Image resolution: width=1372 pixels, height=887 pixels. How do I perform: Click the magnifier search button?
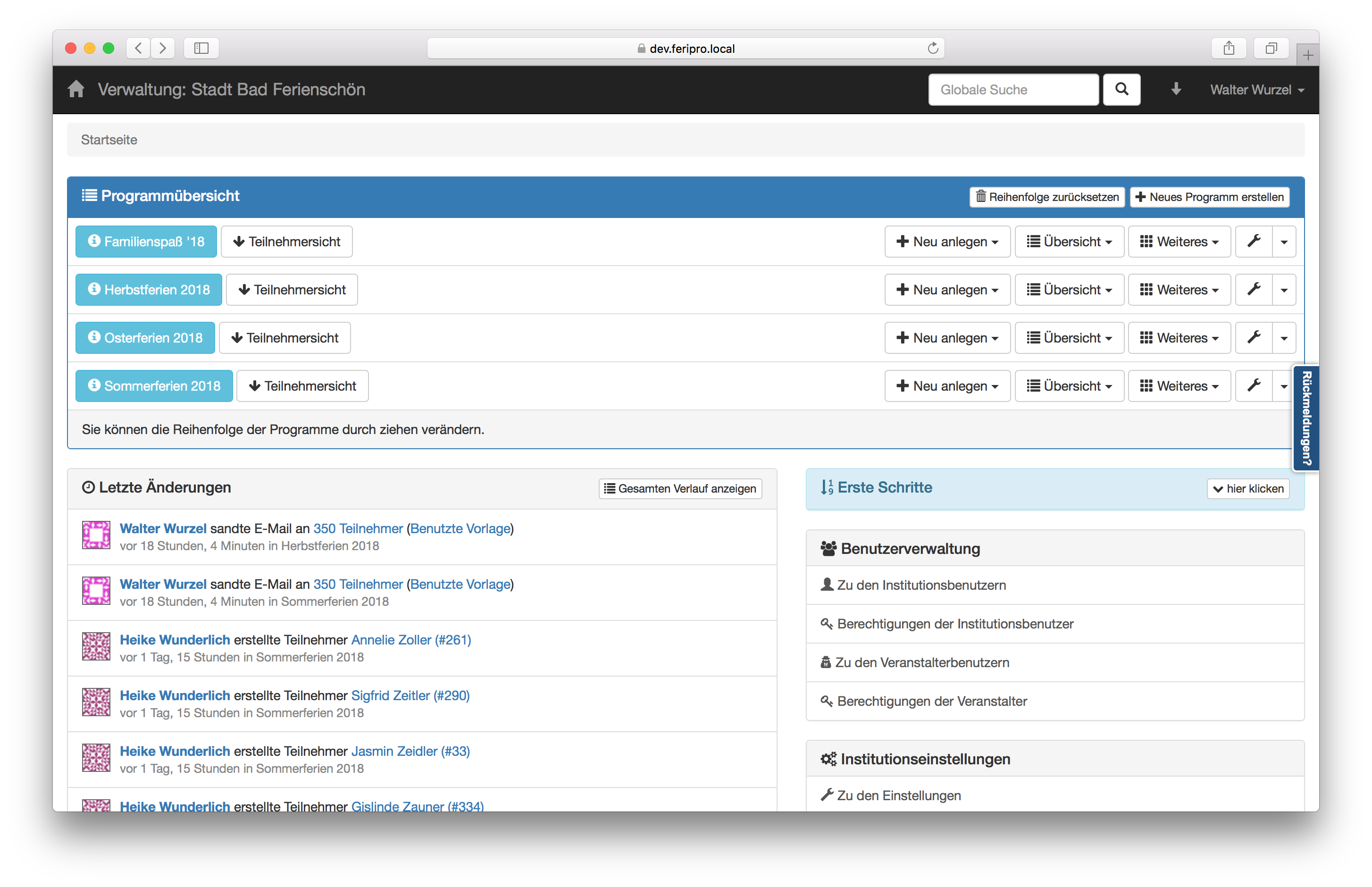coord(1121,89)
